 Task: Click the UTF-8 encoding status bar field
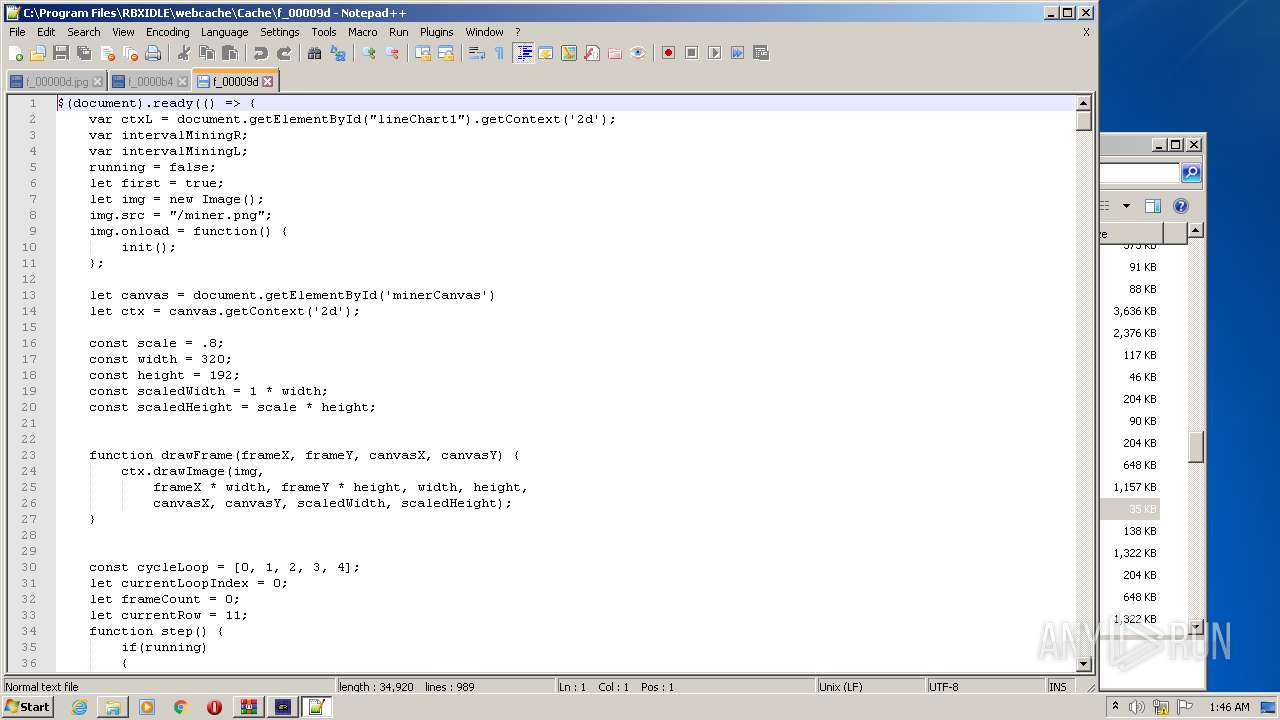(x=985, y=687)
